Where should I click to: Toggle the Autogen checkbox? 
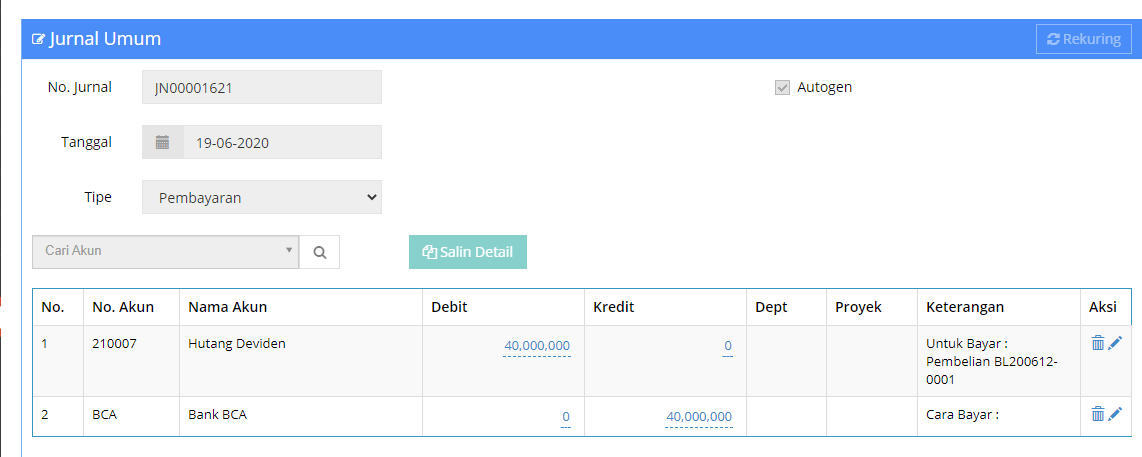tap(782, 87)
